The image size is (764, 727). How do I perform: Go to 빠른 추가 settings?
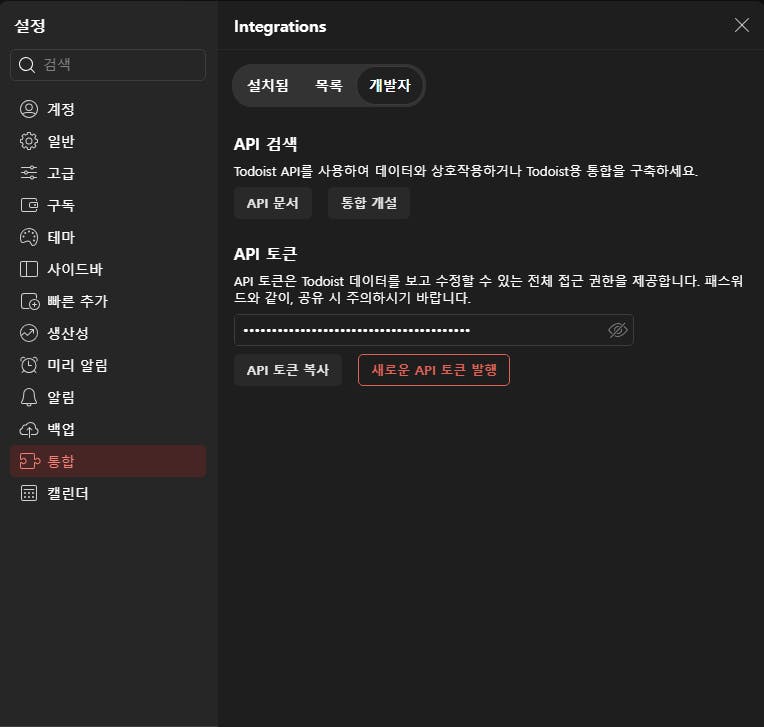point(108,301)
